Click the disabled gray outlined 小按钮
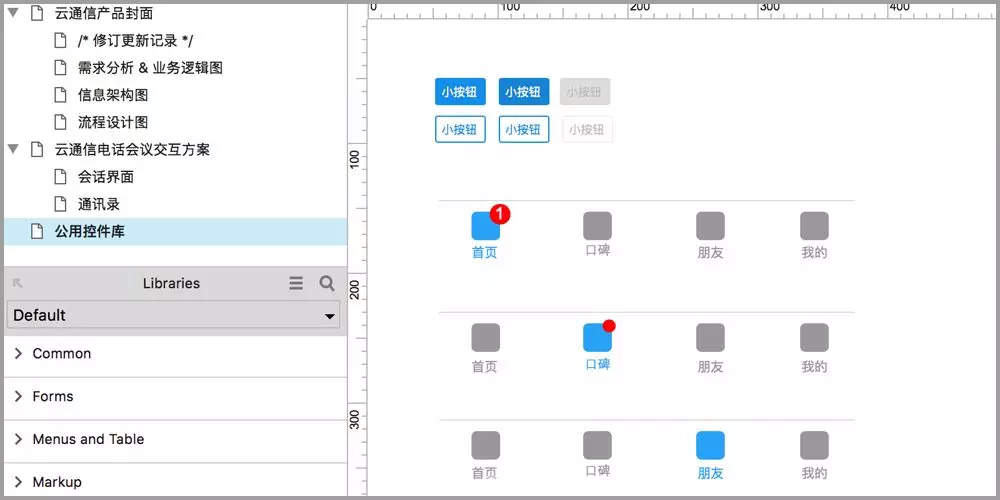Viewport: 1000px width, 500px height. click(x=587, y=129)
